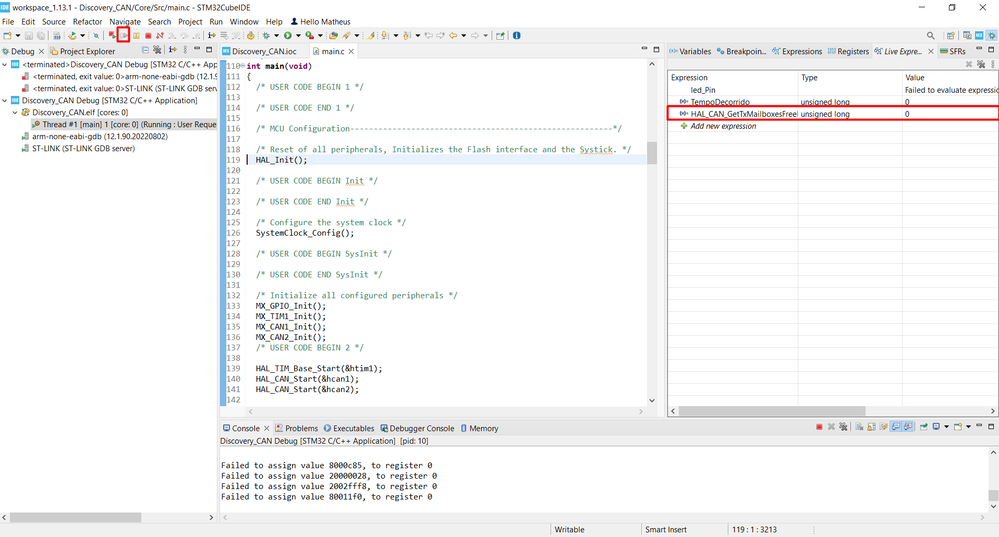Click the Resume debug button
999x537 pixels.
(124, 36)
